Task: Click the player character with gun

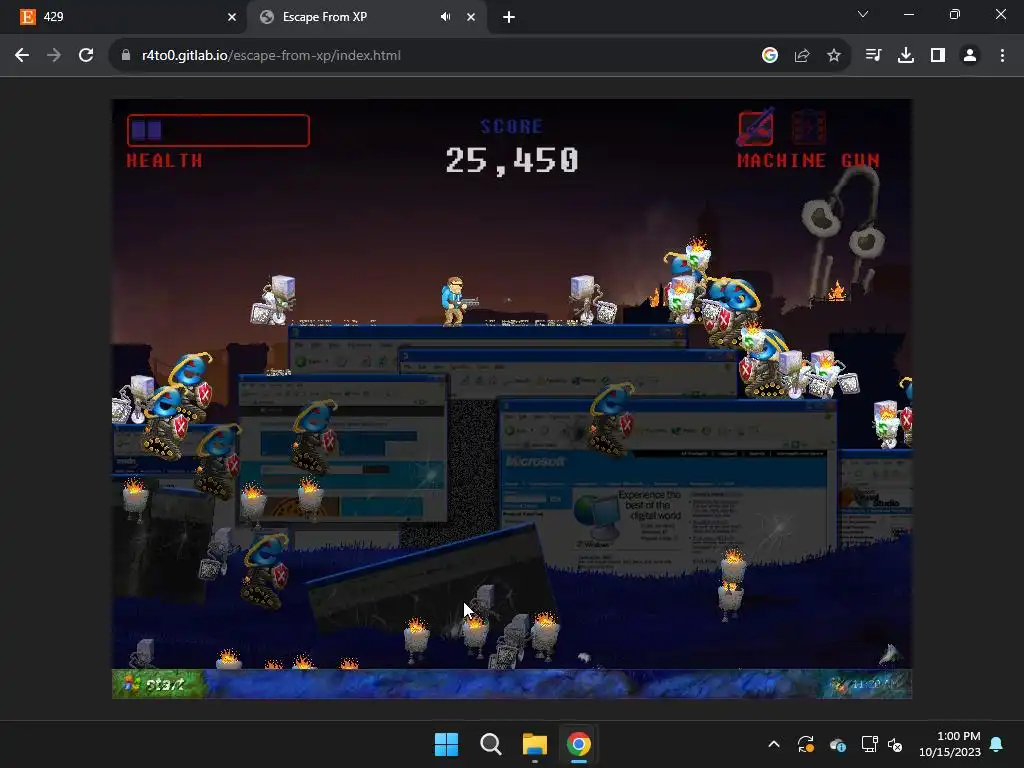Action: [x=457, y=301]
